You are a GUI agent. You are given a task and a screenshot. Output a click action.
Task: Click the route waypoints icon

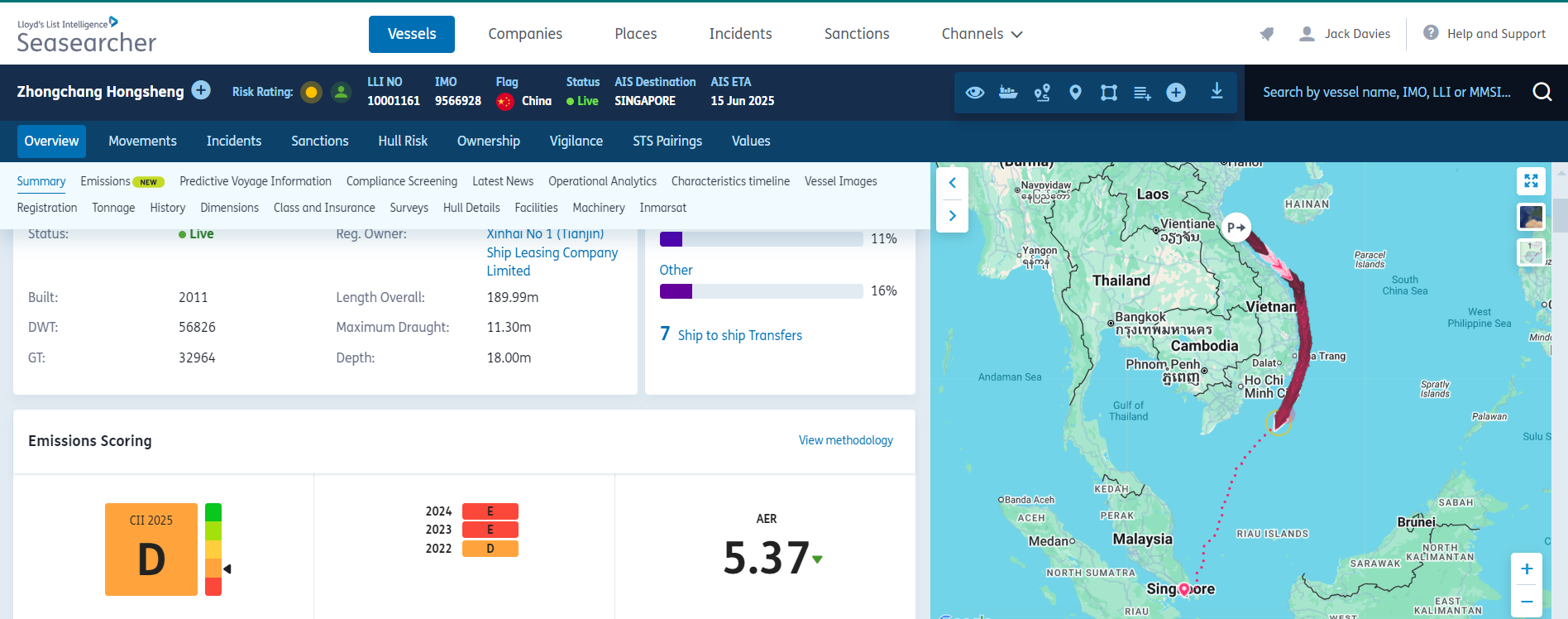coord(1042,92)
